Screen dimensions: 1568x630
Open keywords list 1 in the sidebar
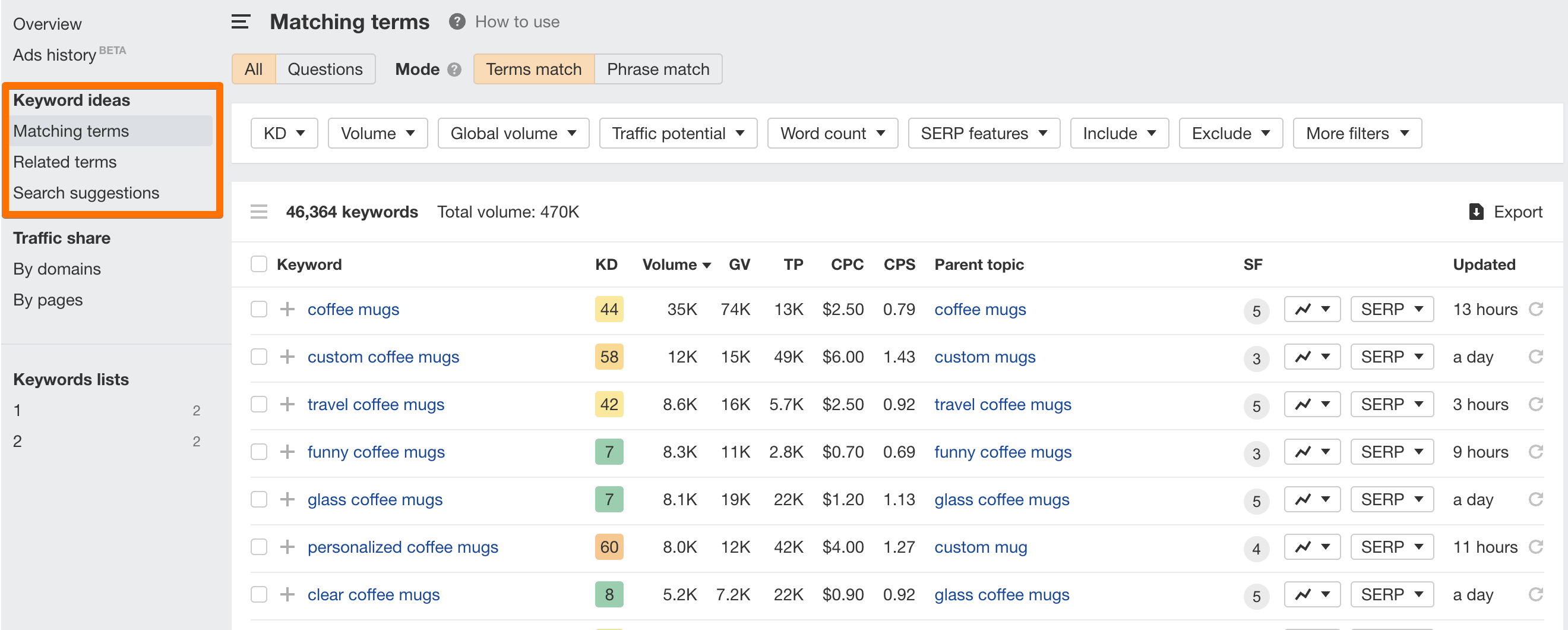pyautogui.click(x=17, y=410)
